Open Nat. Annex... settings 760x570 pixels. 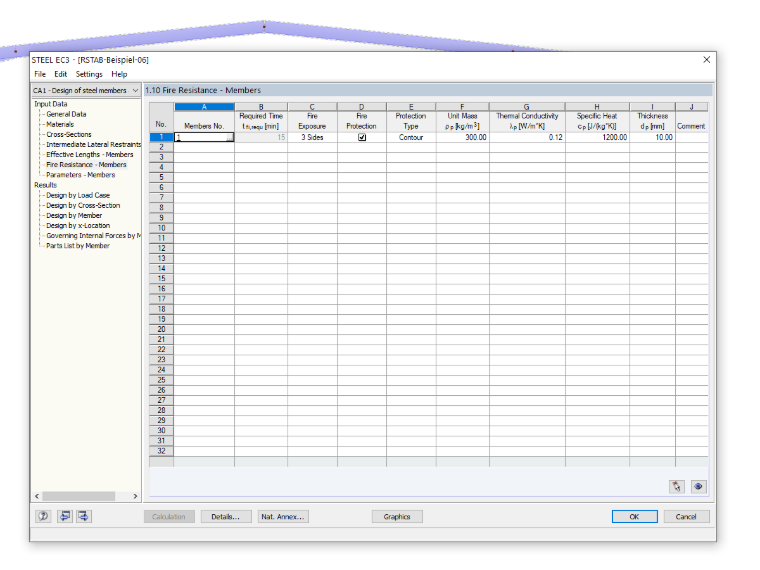(283, 517)
